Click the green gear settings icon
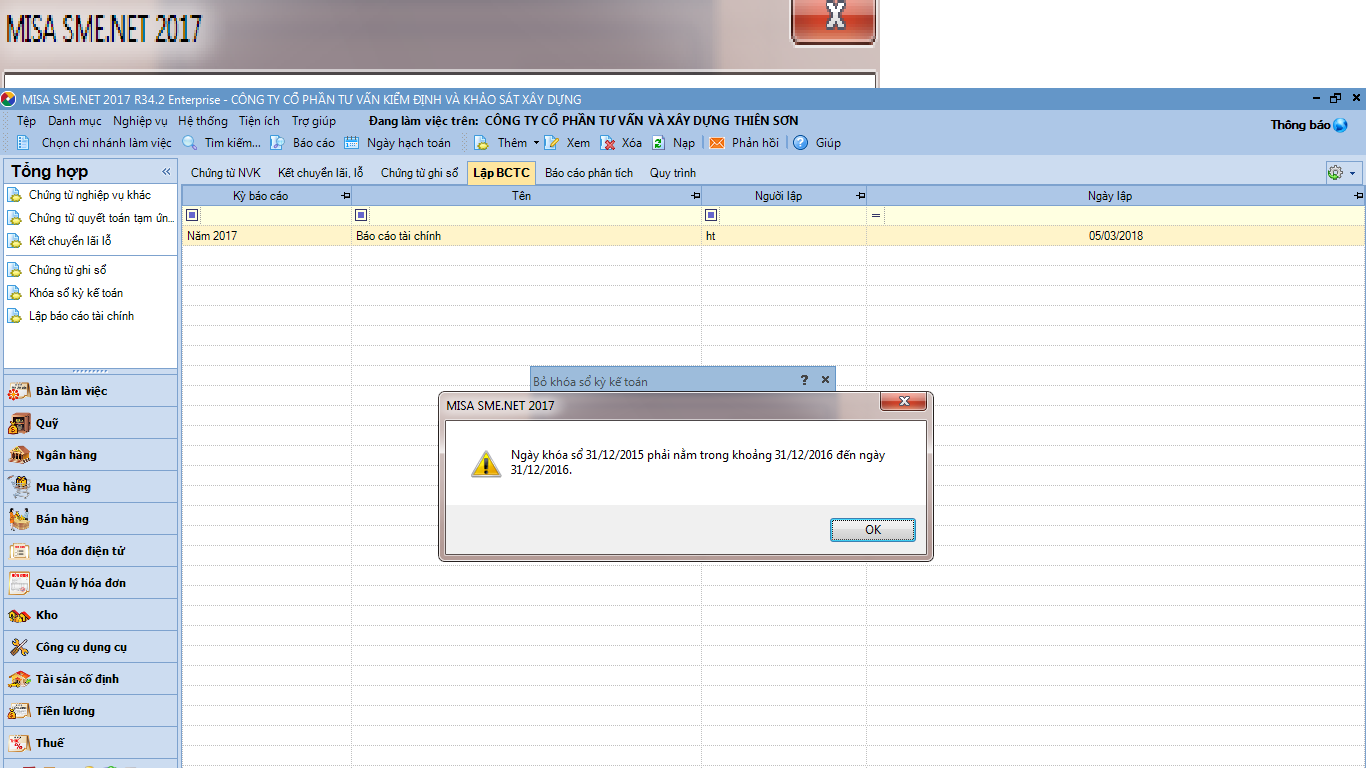This screenshot has width=1366, height=768. click(x=1335, y=173)
